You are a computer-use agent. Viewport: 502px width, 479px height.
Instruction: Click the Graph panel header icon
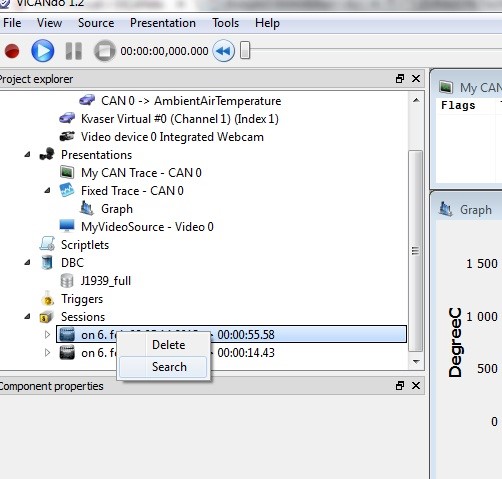(446, 210)
